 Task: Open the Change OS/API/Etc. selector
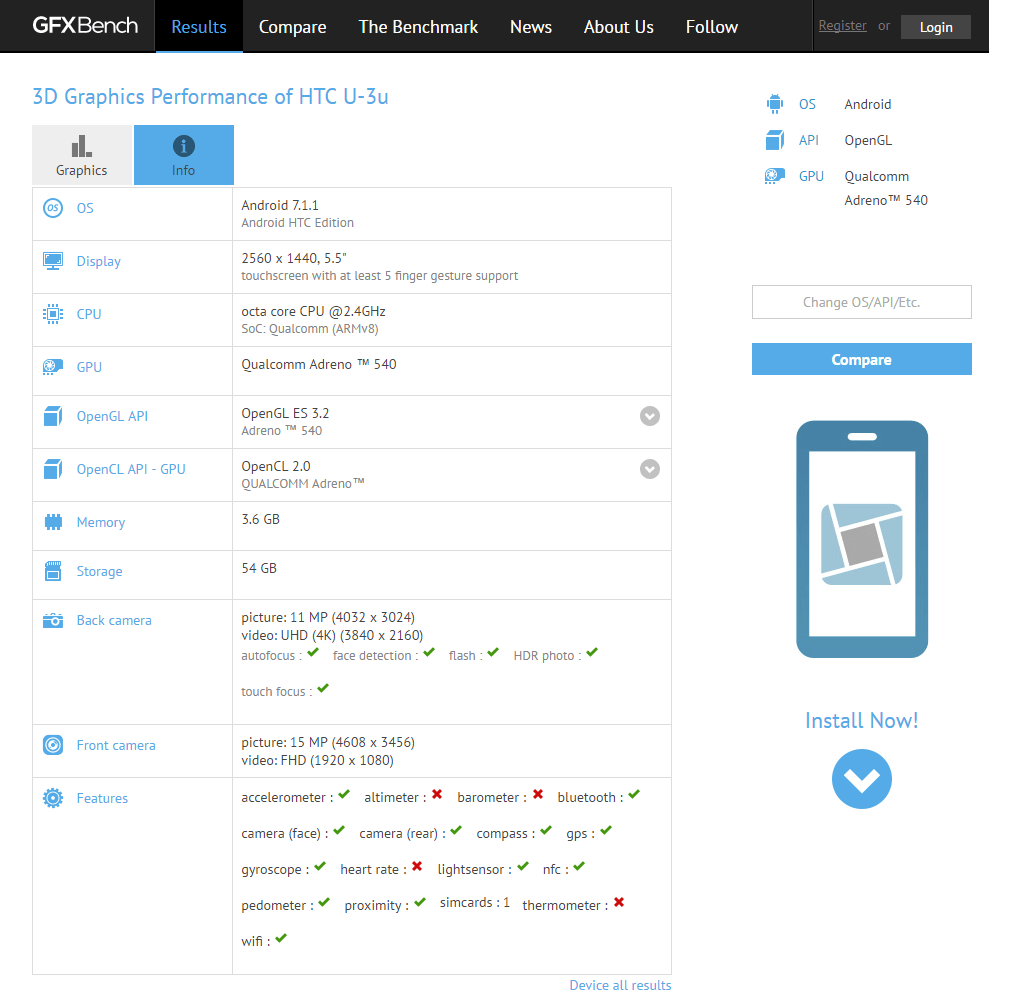click(862, 302)
